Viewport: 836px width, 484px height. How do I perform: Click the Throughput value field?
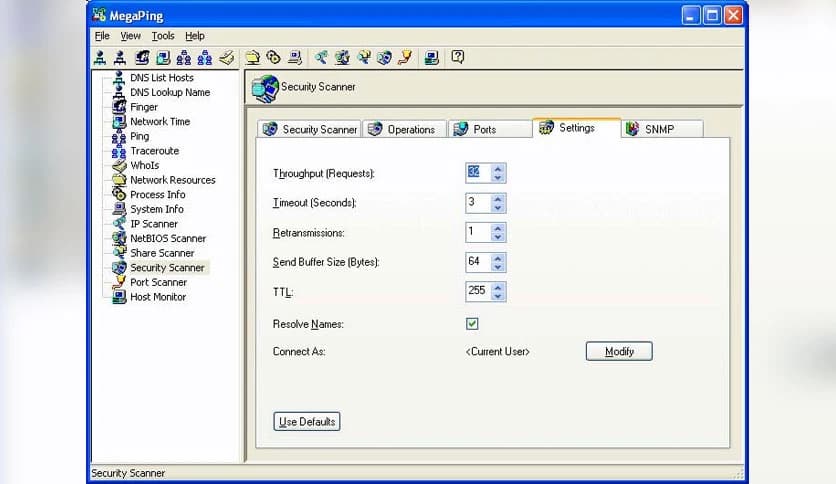(x=478, y=173)
